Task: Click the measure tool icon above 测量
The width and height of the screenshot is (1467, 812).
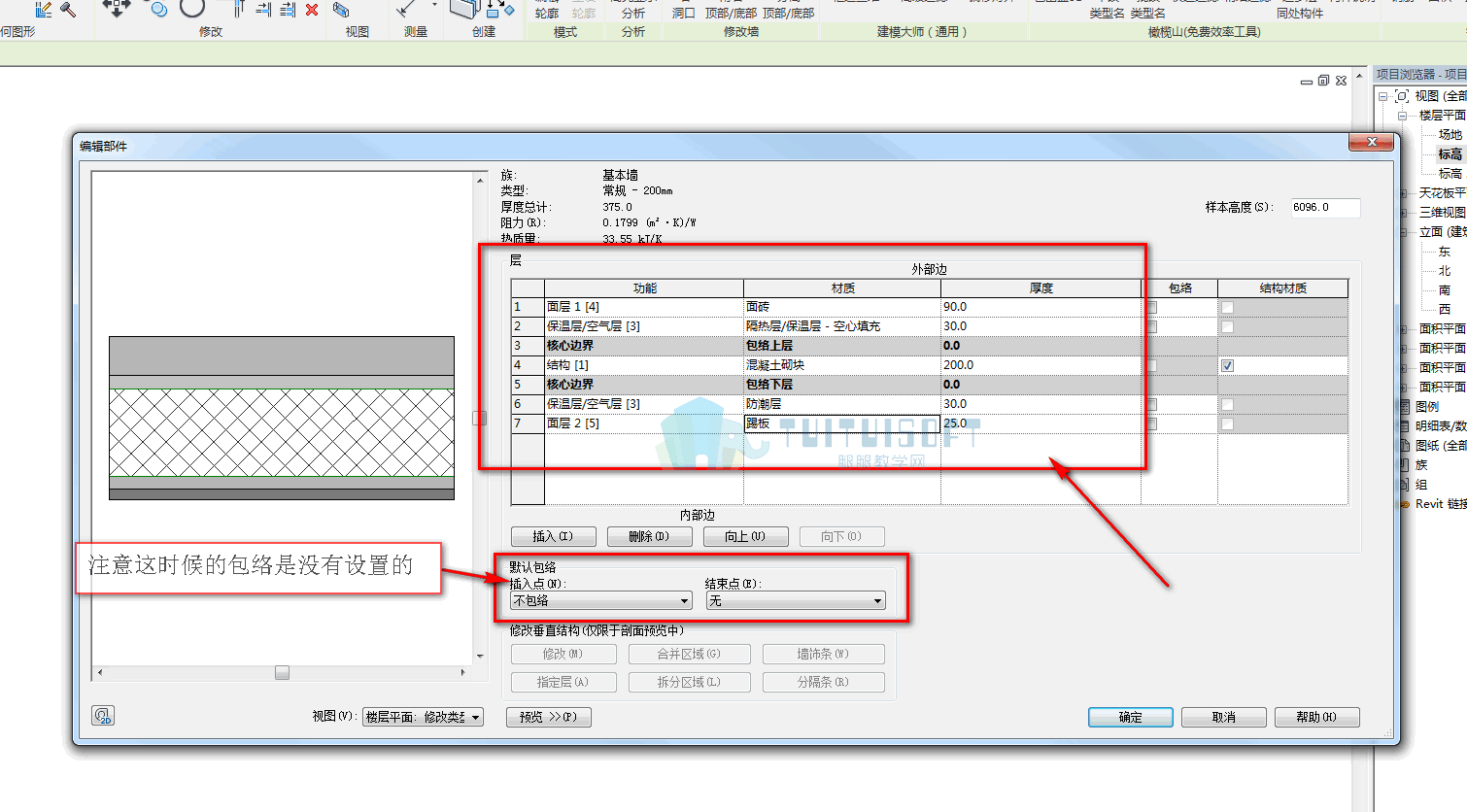Action: pos(408,9)
